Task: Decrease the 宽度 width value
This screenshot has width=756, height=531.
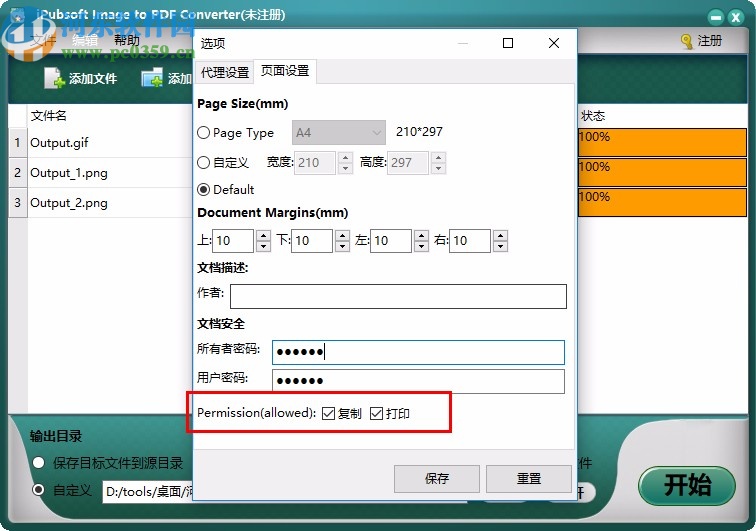Action: [345, 168]
